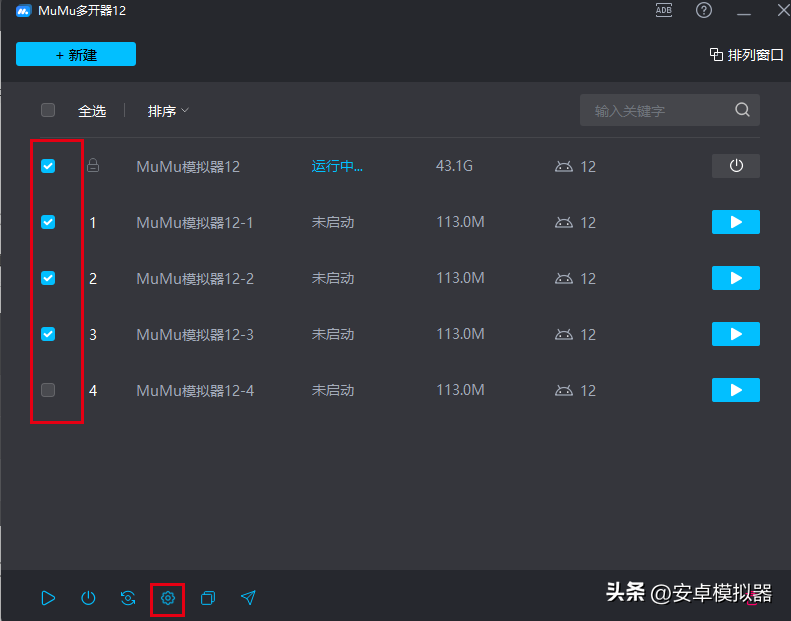Click Android icon in MuMu模拟器12-4 row
The image size is (791, 621).
[x=563, y=390]
